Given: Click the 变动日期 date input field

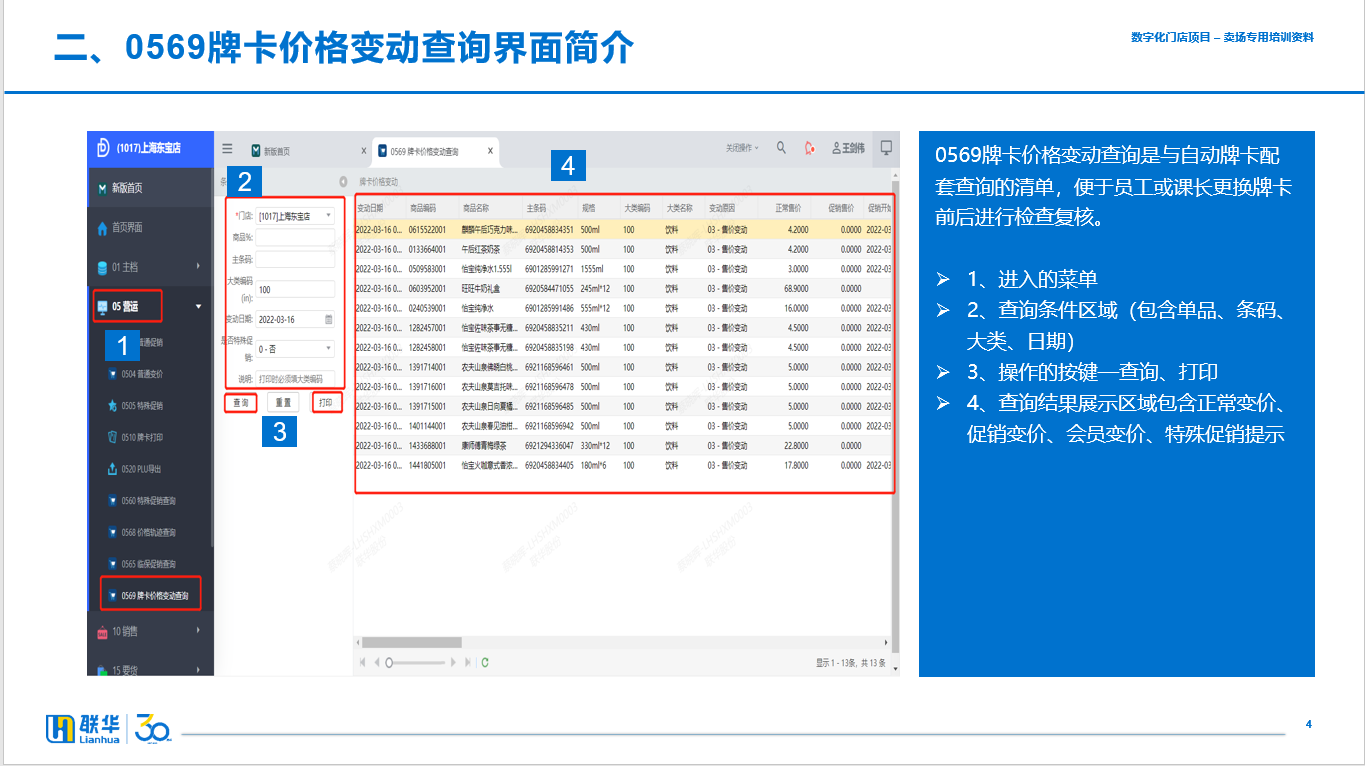Looking at the screenshot, I should click(x=295, y=320).
